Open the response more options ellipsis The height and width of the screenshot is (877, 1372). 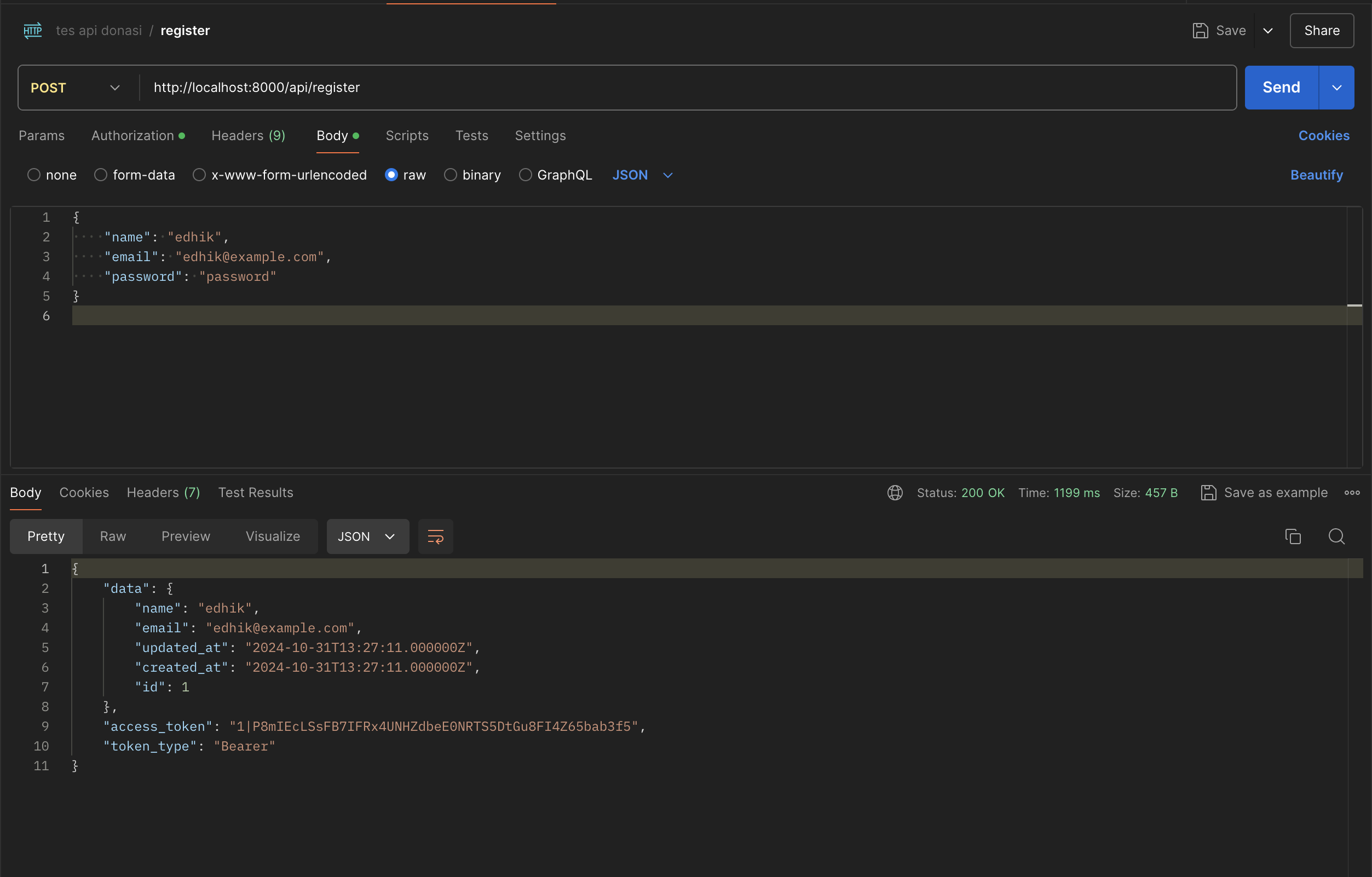[1352, 492]
